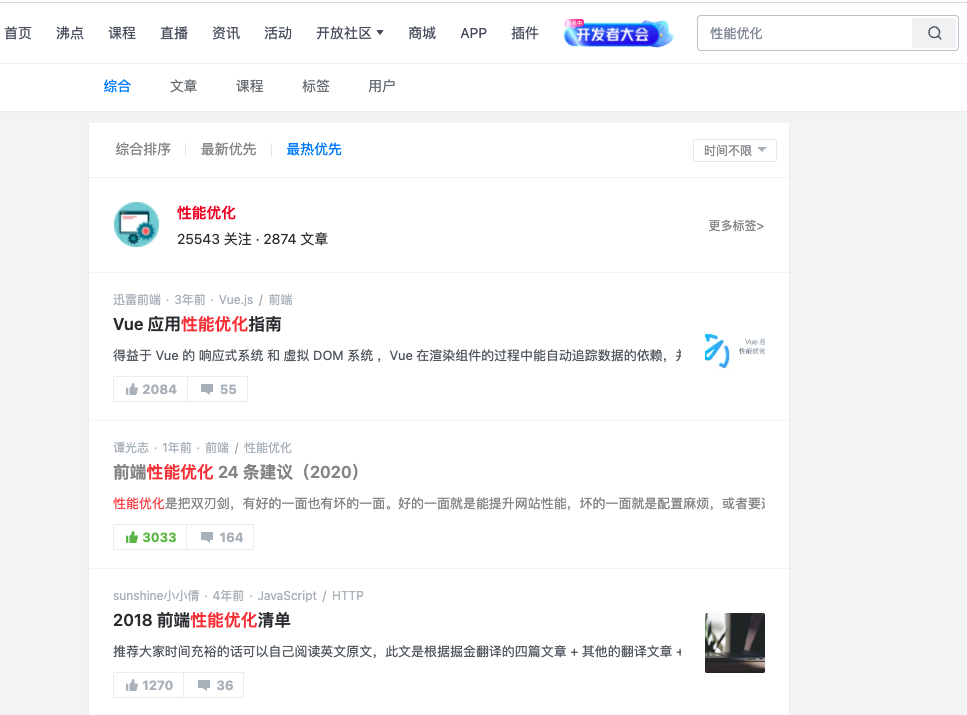The image size is (967, 715).
Task: Open the 2018 前端性能优化清单 article thumbnail
Action: coord(734,643)
